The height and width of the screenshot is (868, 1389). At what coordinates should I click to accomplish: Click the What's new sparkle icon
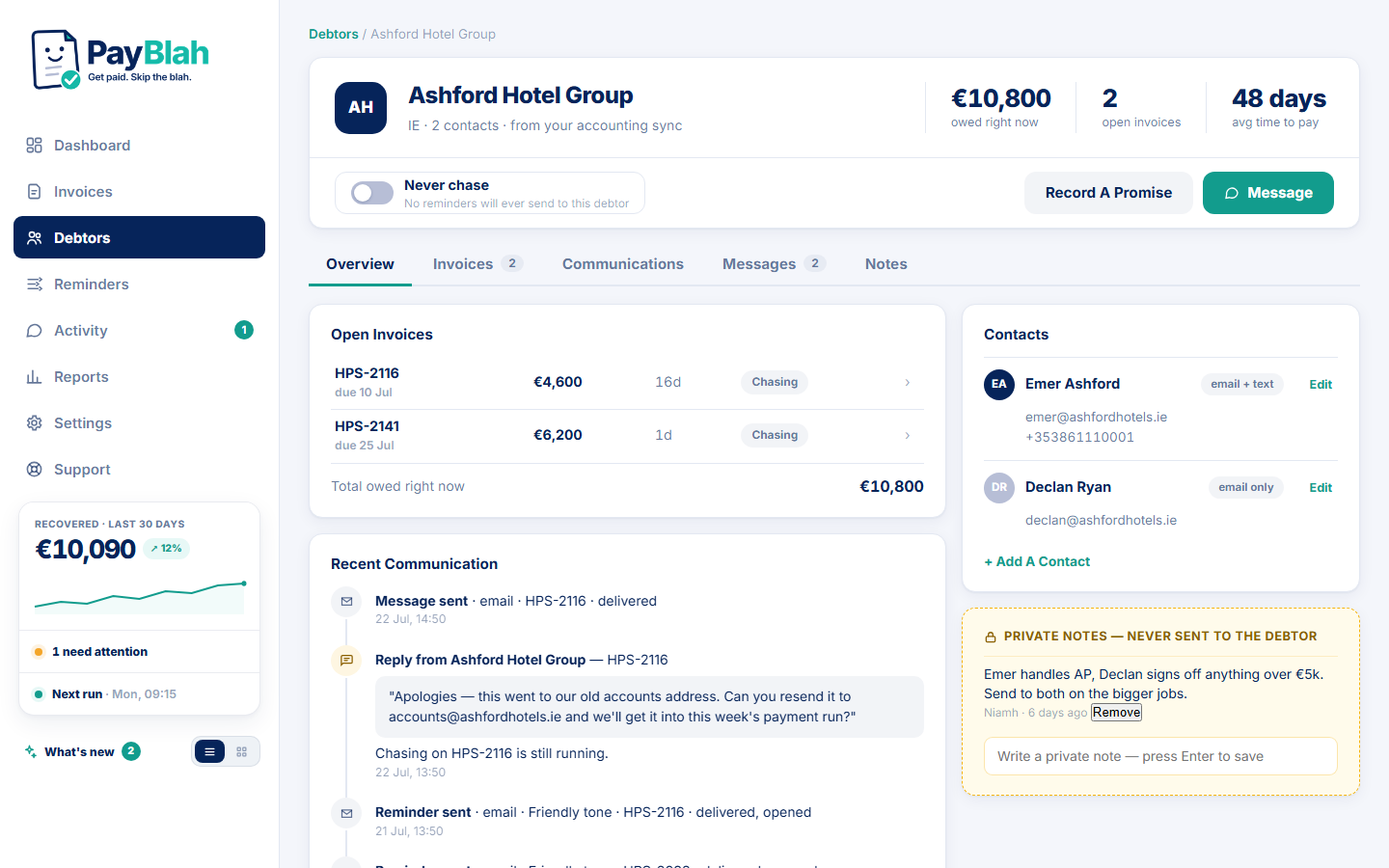click(x=31, y=751)
